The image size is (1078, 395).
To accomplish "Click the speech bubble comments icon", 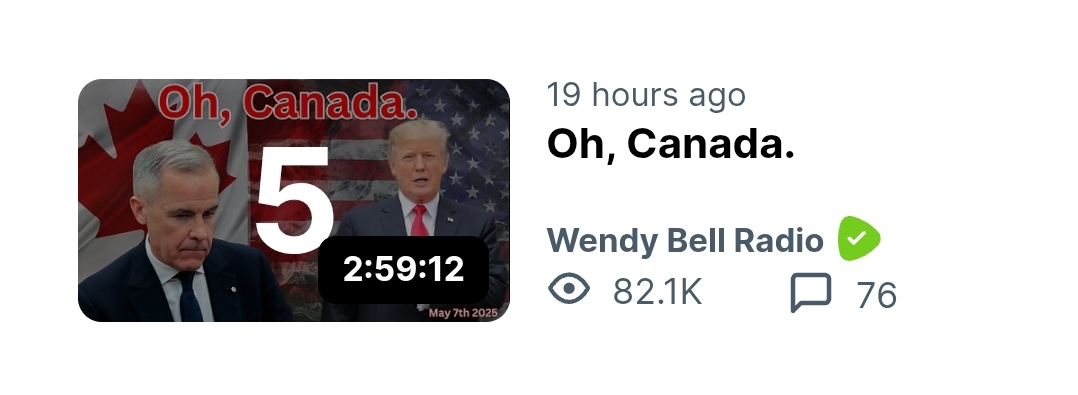I will pos(811,292).
